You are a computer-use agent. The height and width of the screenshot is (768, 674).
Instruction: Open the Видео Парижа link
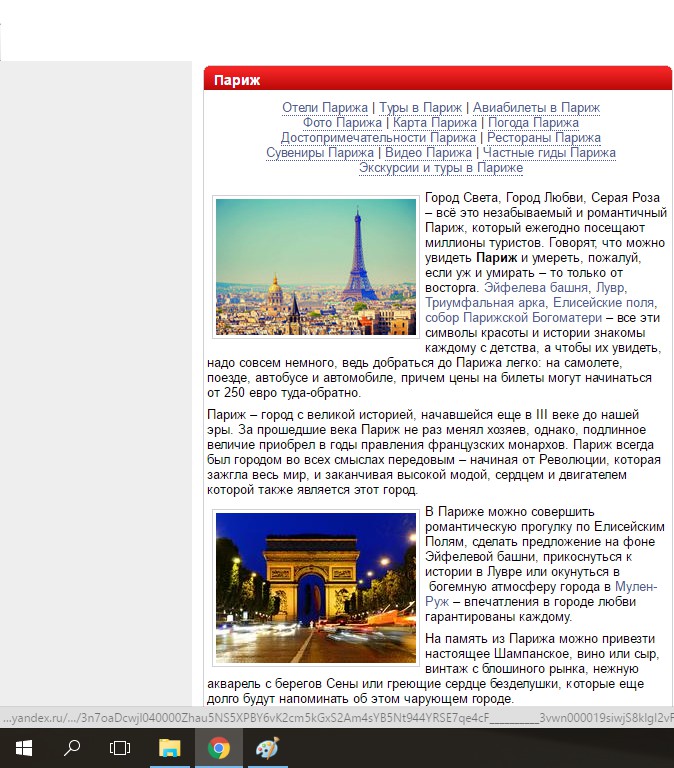428,153
